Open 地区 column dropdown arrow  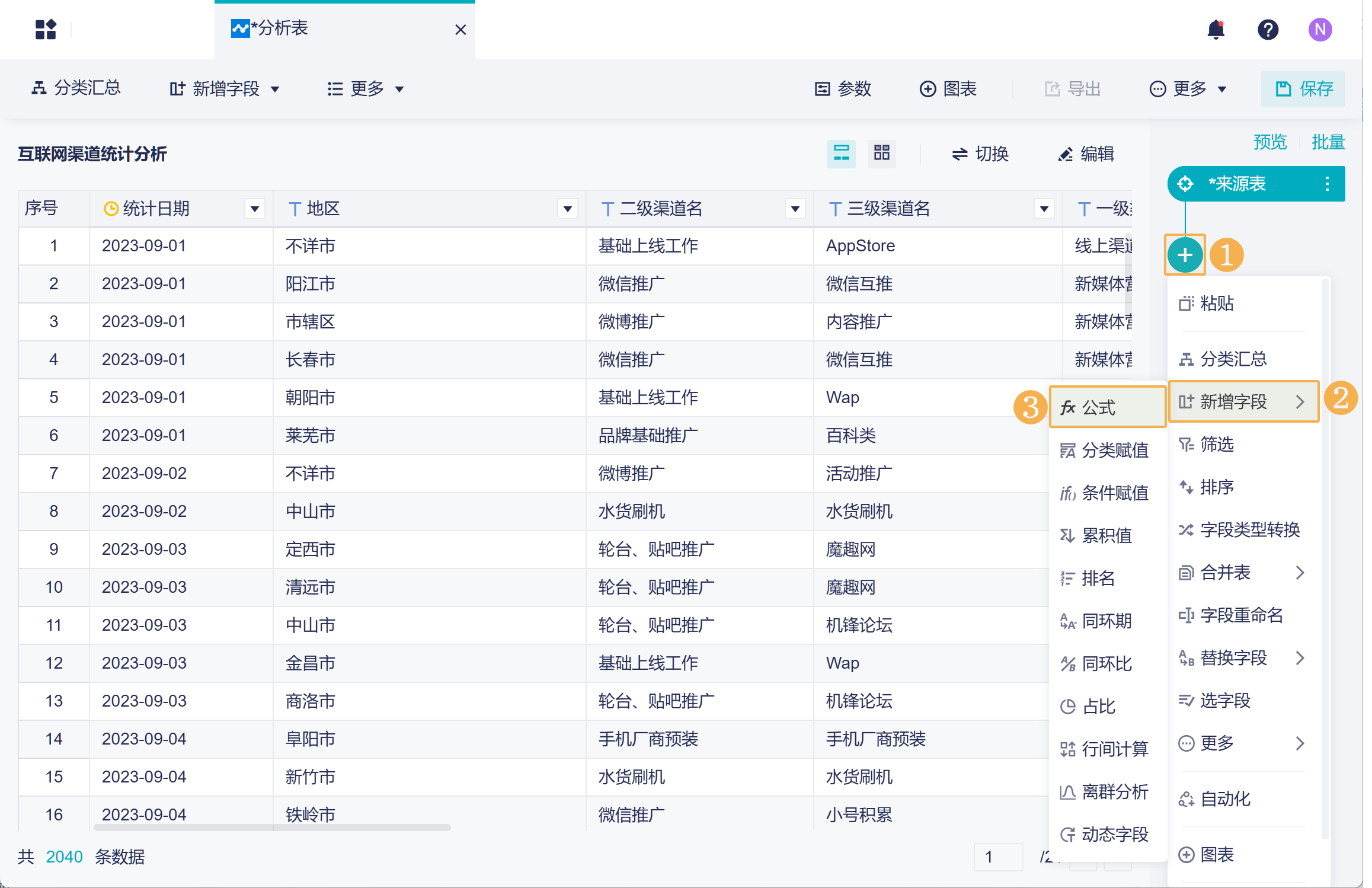[x=567, y=209]
